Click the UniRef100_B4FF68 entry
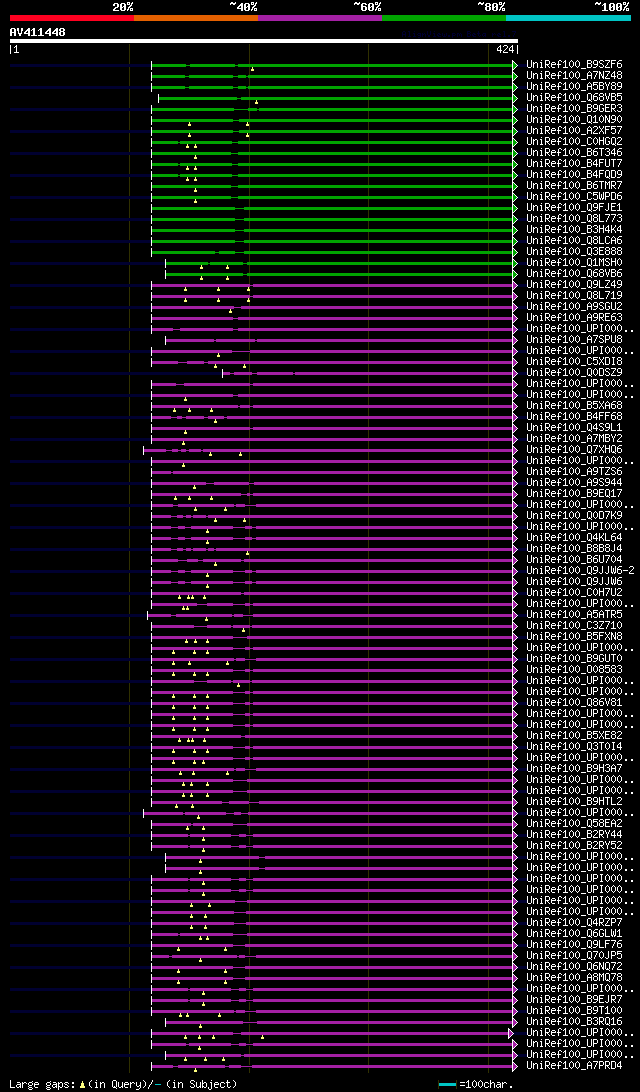Screen dimensions: 640x1092 pyautogui.click(x=575, y=416)
